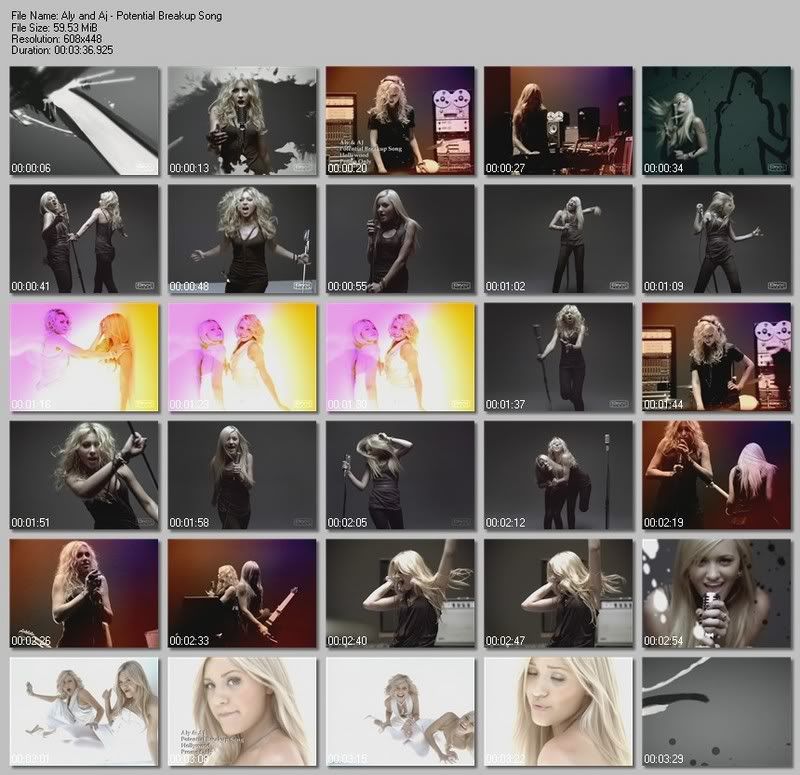Image resolution: width=800 pixels, height=775 pixels.
Task: Select the thumbnail at 00:00:34
Action: coord(717,121)
